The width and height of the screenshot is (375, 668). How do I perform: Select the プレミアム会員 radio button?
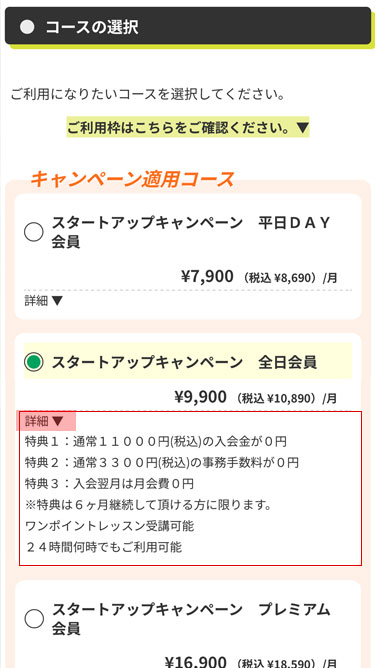(34, 619)
